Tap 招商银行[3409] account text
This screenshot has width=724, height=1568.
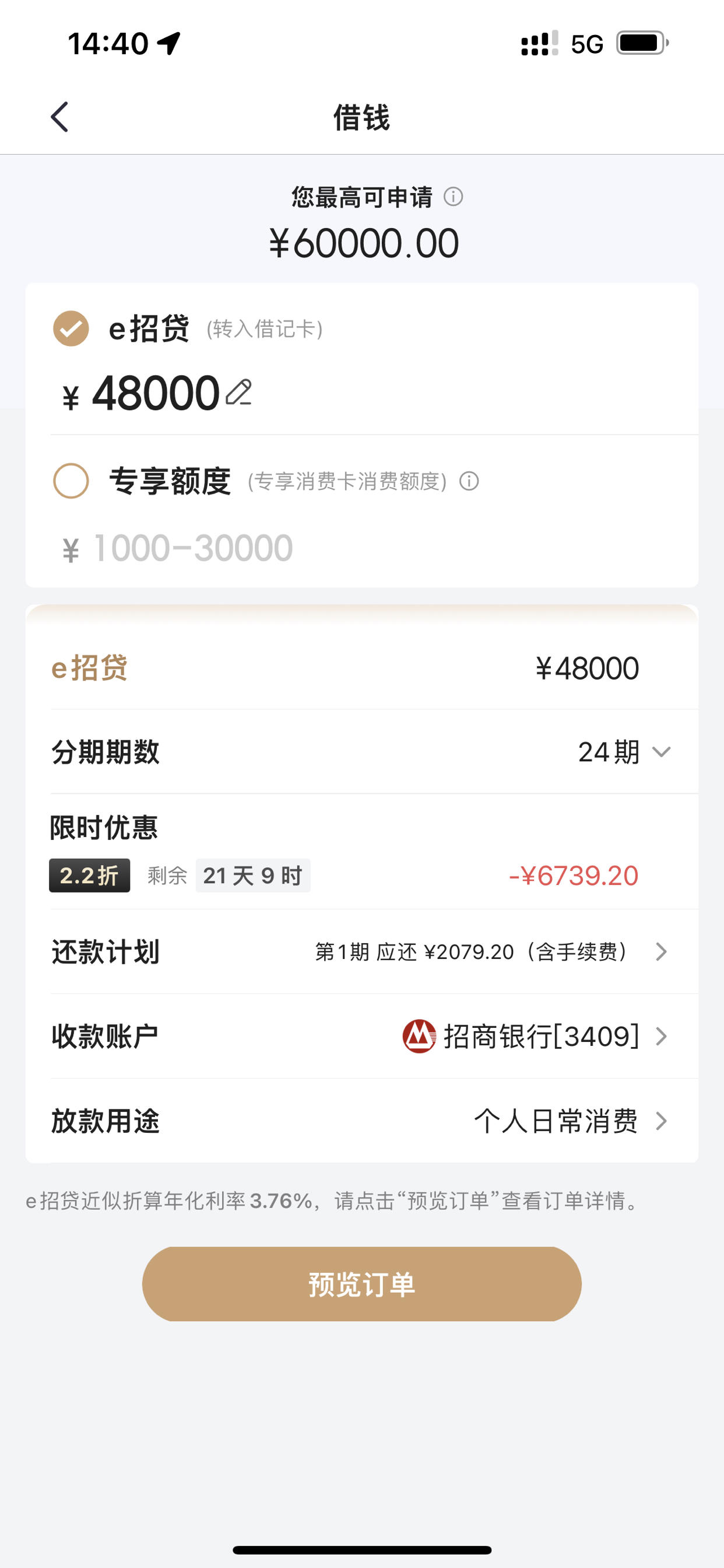pos(542,1036)
